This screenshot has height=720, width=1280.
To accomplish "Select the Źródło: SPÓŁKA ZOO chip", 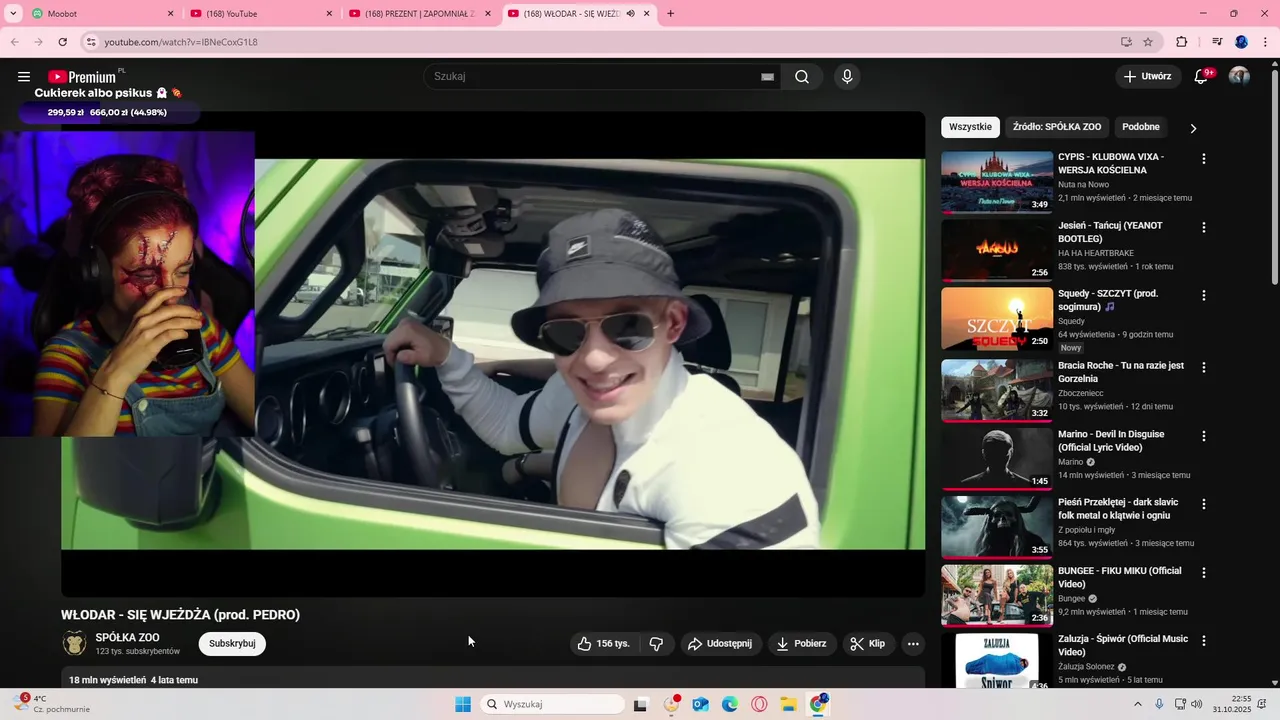I will click(x=1057, y=127).
